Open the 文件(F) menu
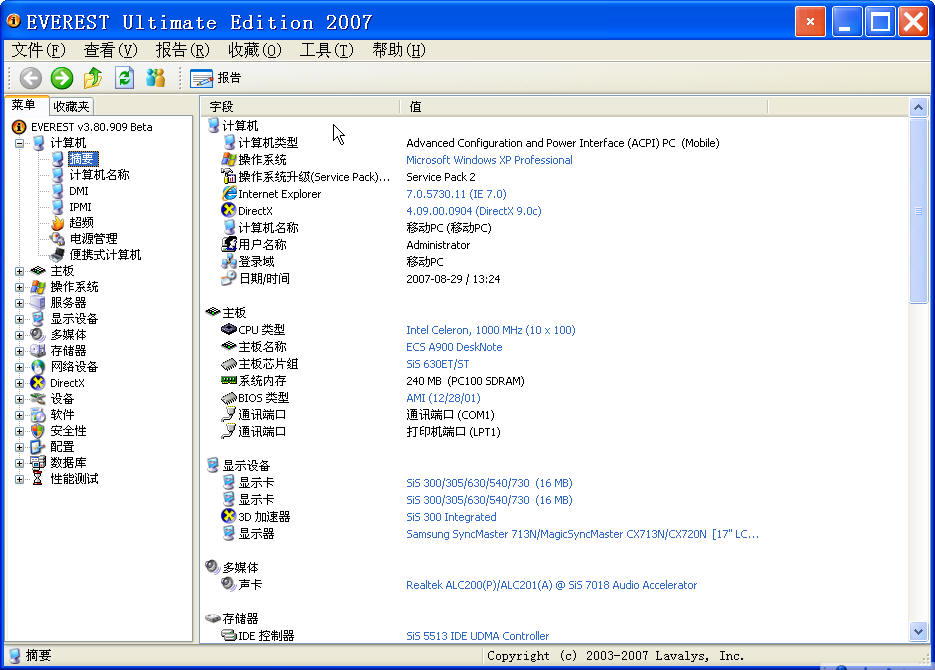 pos(39,50)
